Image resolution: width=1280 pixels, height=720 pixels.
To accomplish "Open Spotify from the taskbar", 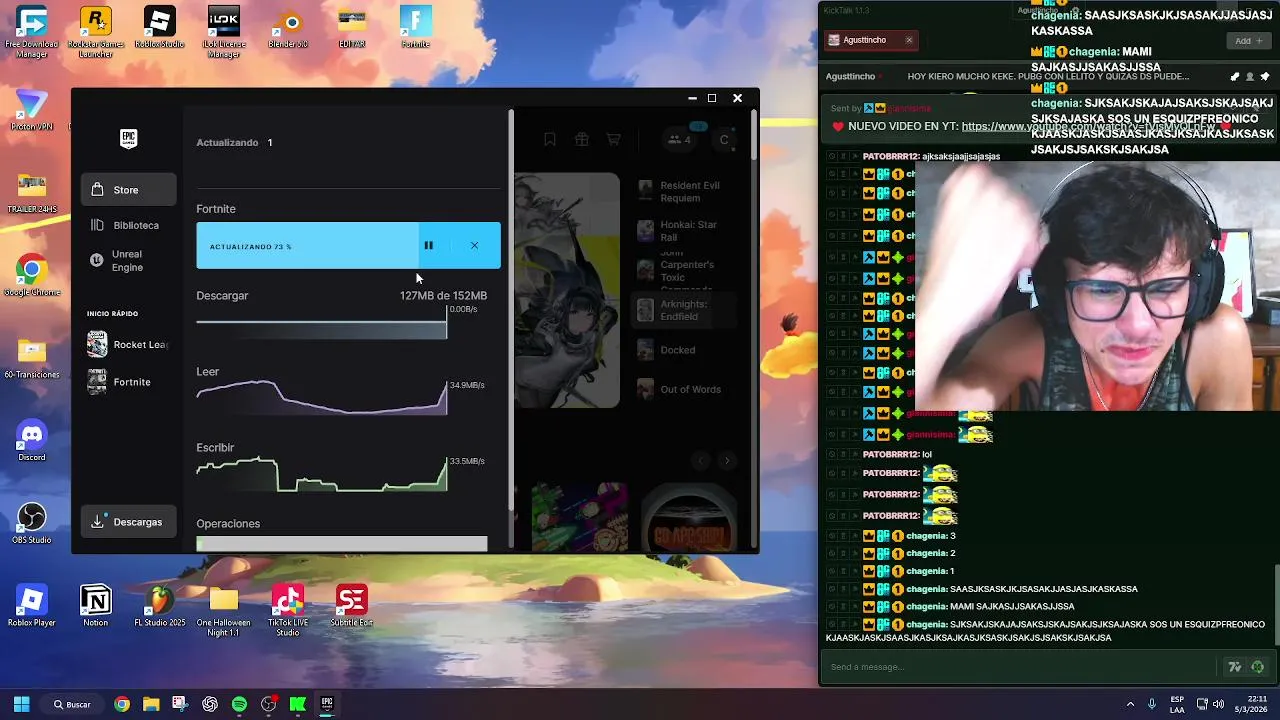I will [239, 704].
